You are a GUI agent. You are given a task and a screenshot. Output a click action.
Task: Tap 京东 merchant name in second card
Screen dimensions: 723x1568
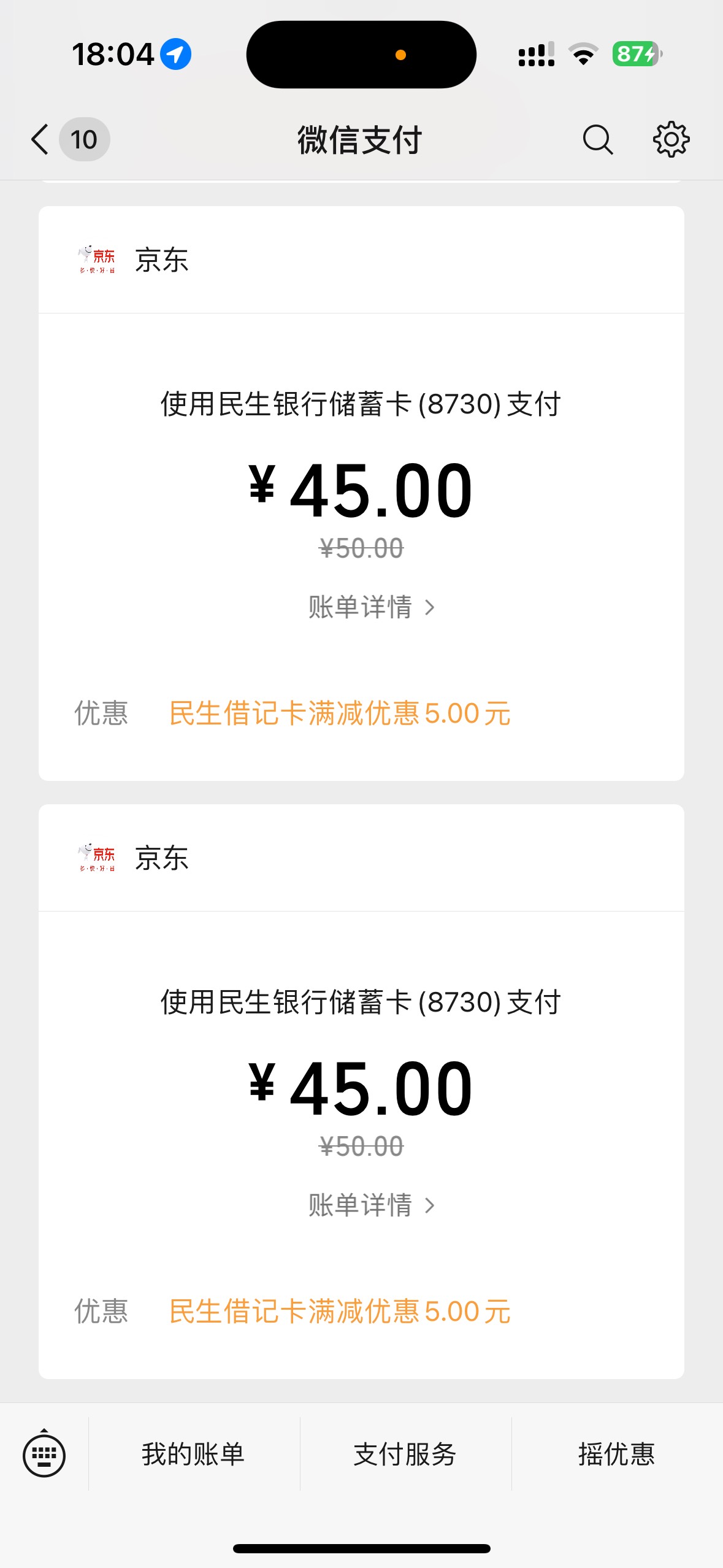[162, 858]
